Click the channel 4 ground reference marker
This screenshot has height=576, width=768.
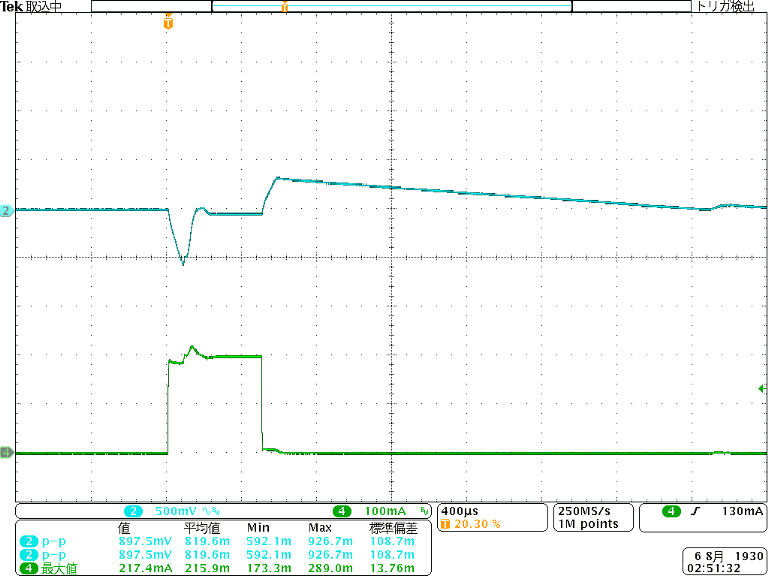(x=6, y=453)
